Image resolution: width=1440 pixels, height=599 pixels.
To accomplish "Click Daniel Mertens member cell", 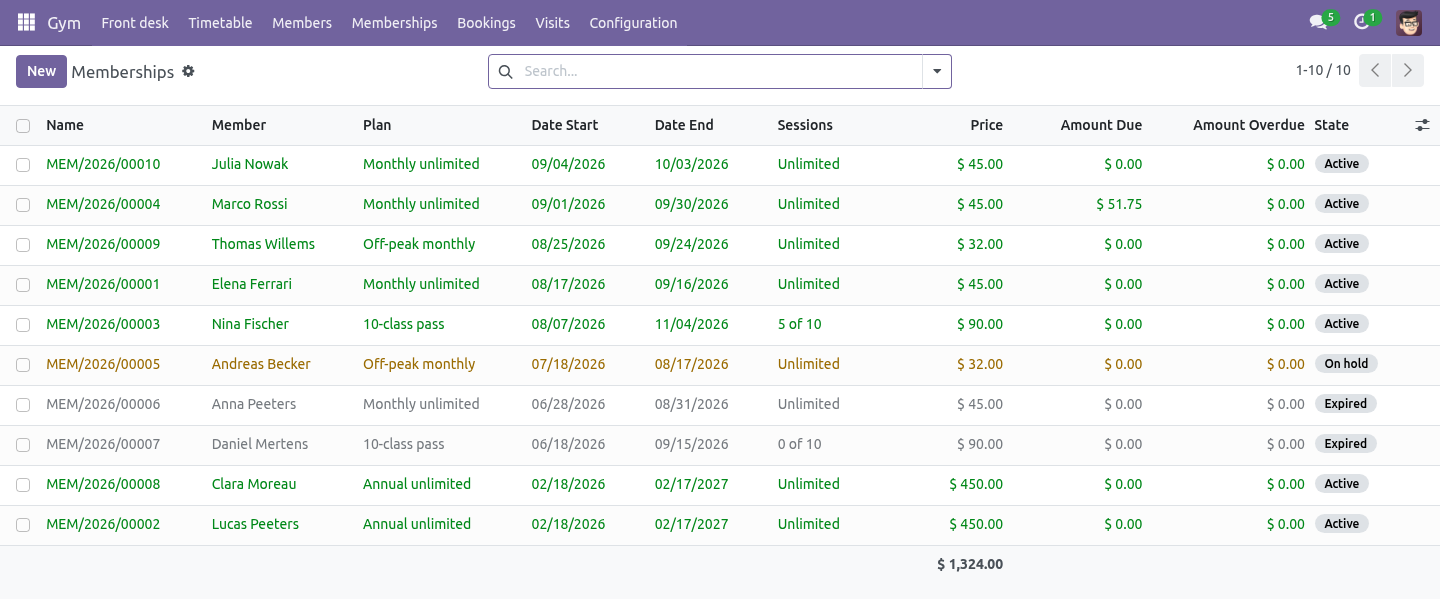I will click(x=260, y=444).
